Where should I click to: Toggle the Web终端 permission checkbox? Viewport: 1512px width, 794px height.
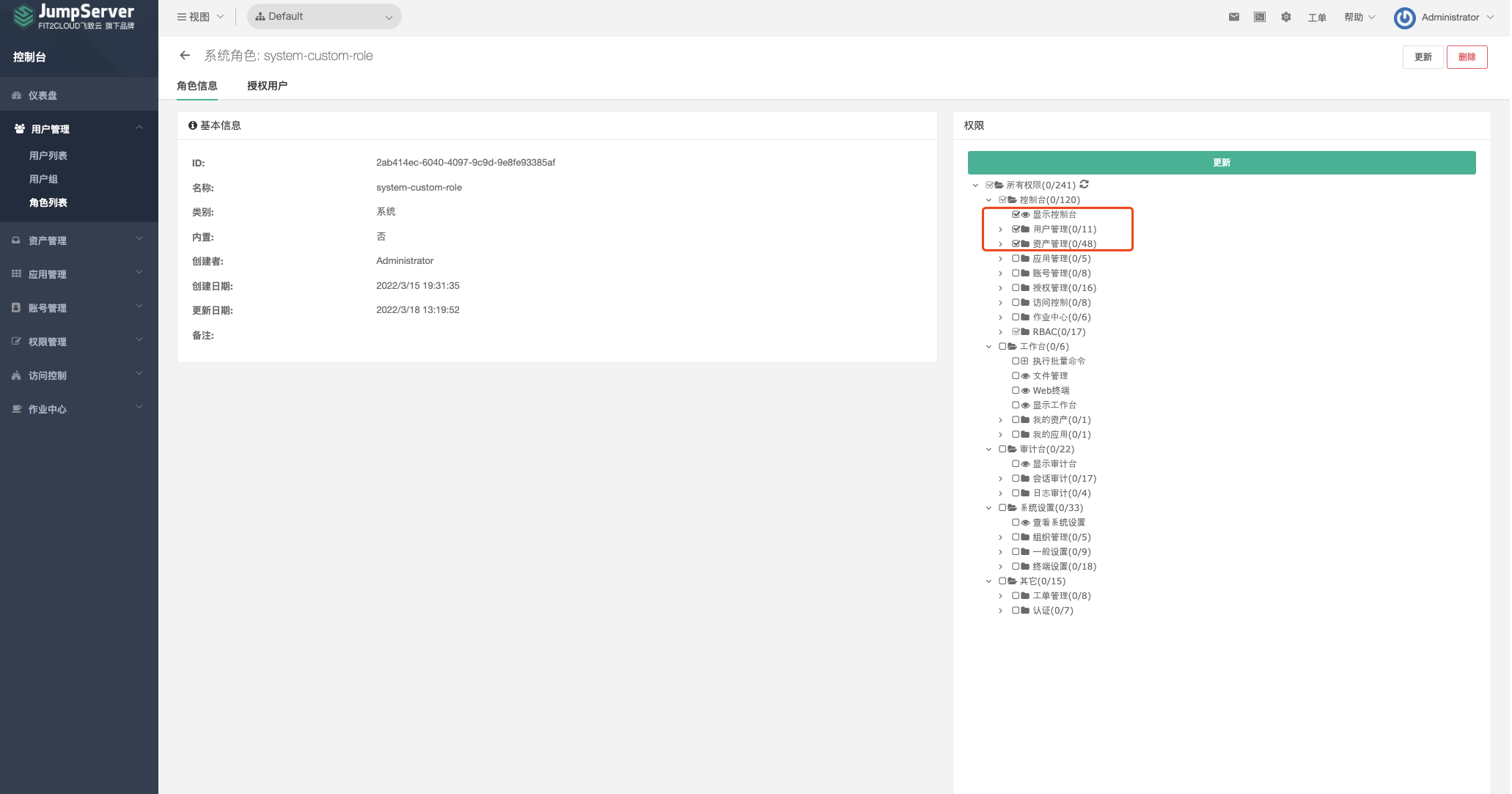coord(1016,390)
